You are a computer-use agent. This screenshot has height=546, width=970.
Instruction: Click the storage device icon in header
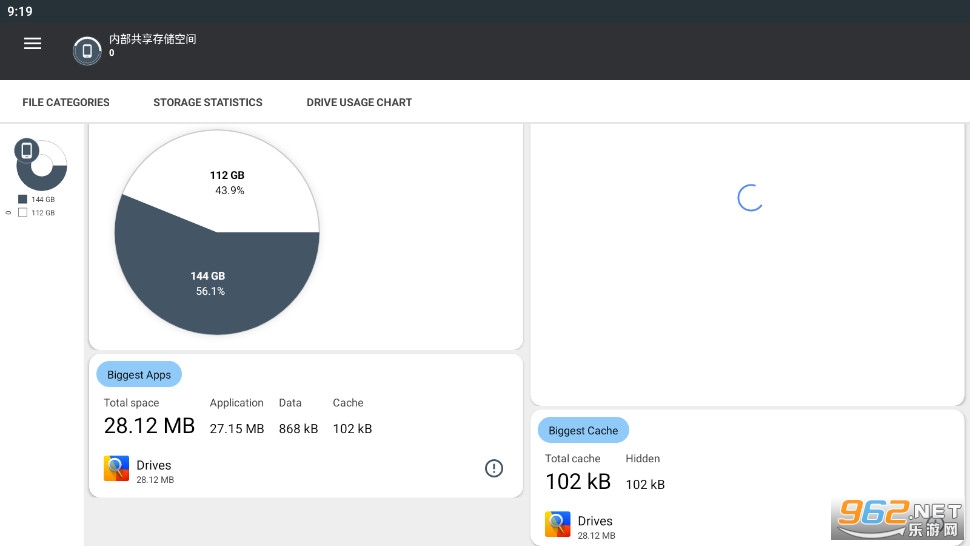(x=87, y=50)
